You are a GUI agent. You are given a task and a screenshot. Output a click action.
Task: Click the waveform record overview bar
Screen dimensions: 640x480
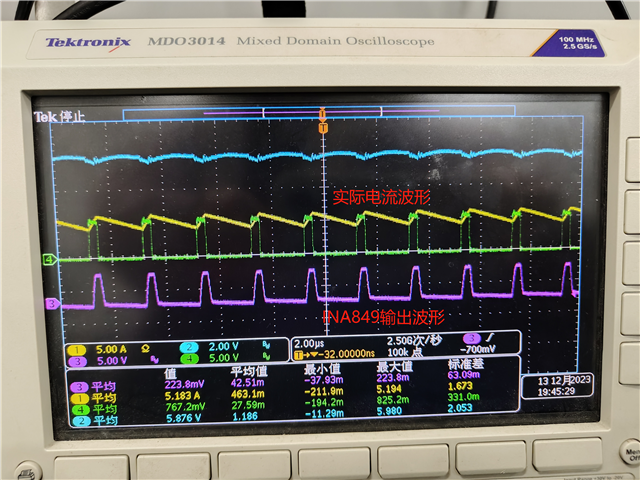pos(319,112)
